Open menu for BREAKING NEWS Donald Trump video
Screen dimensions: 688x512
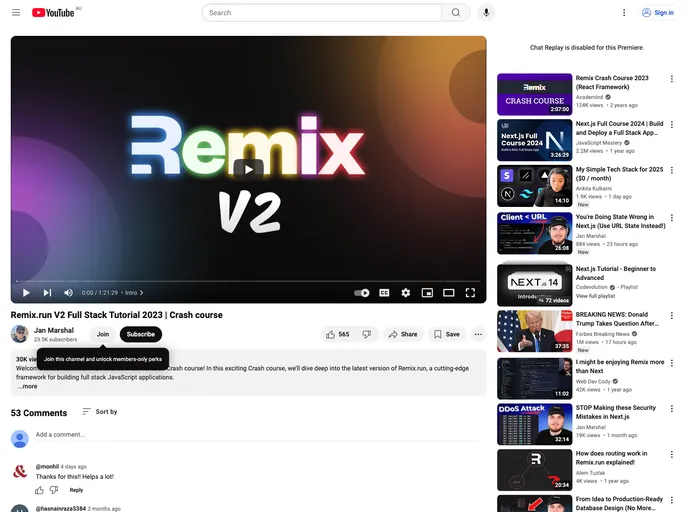click(x=671, y=315)
